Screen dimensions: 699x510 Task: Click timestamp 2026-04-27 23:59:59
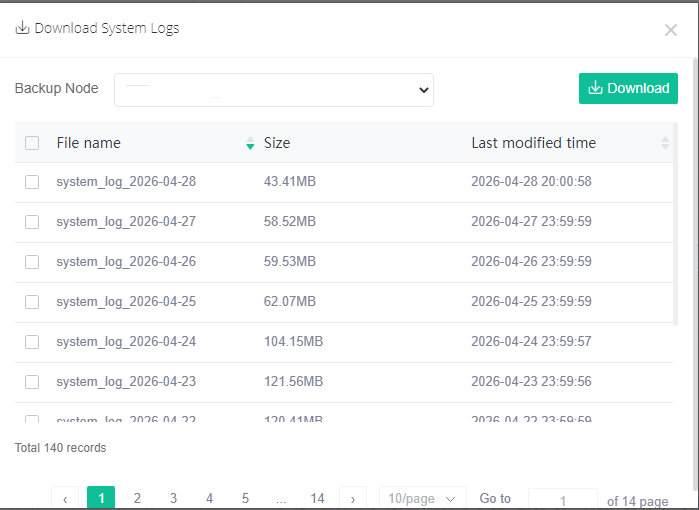[531, 222]
